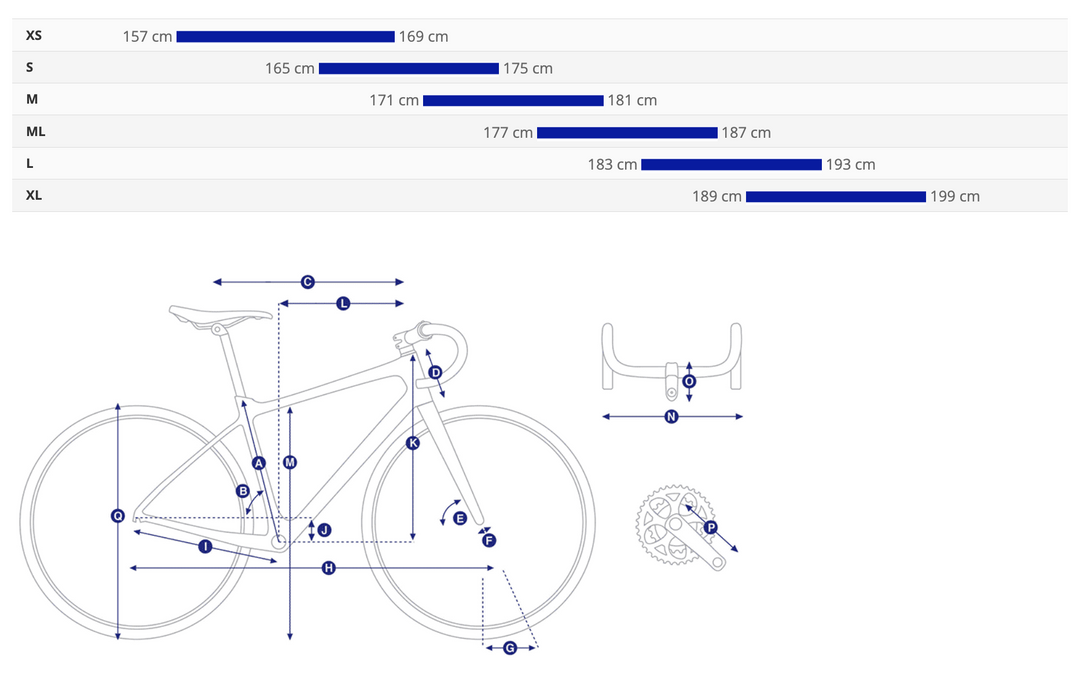The image size is (1080, 682).
Task: Click the 165 cm label in S row
Action: point(290,69)
